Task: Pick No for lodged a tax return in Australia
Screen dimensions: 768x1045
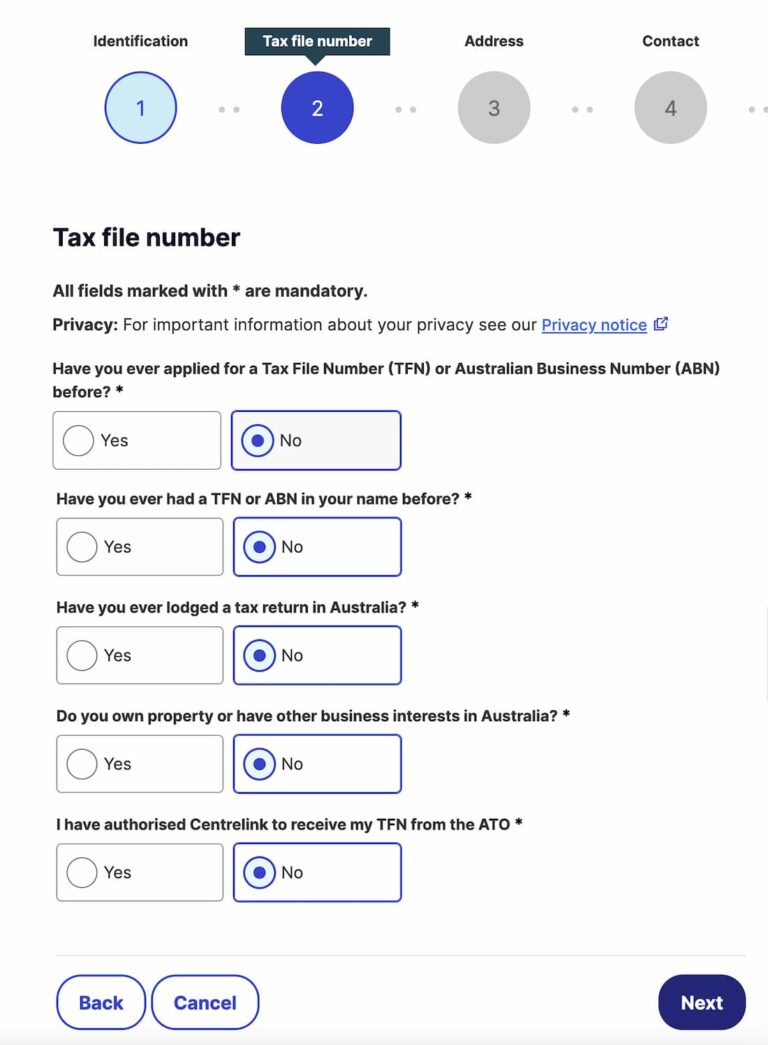Action: coord(317,656)
